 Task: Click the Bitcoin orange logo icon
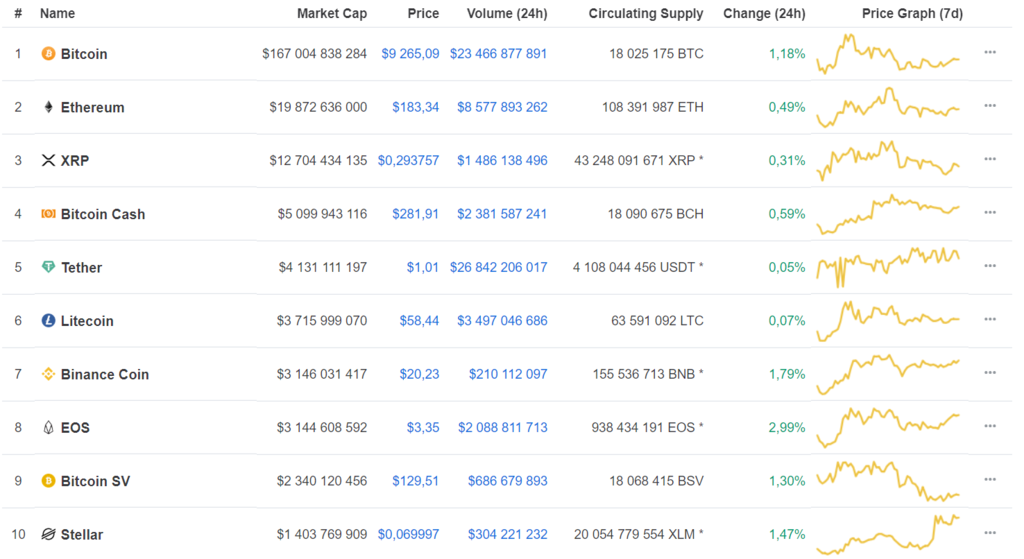(48, 54)
